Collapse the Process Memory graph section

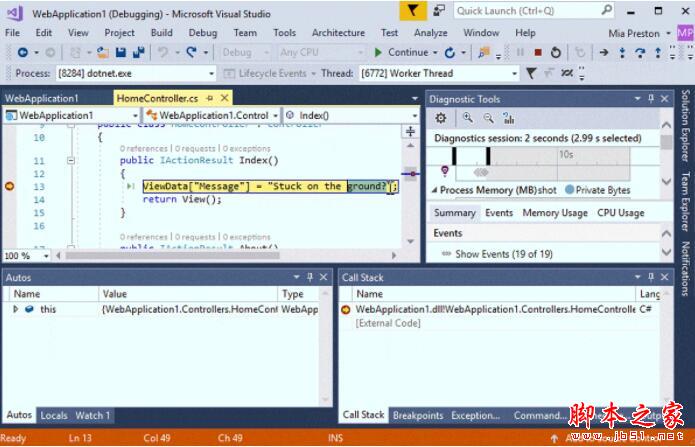434,190
